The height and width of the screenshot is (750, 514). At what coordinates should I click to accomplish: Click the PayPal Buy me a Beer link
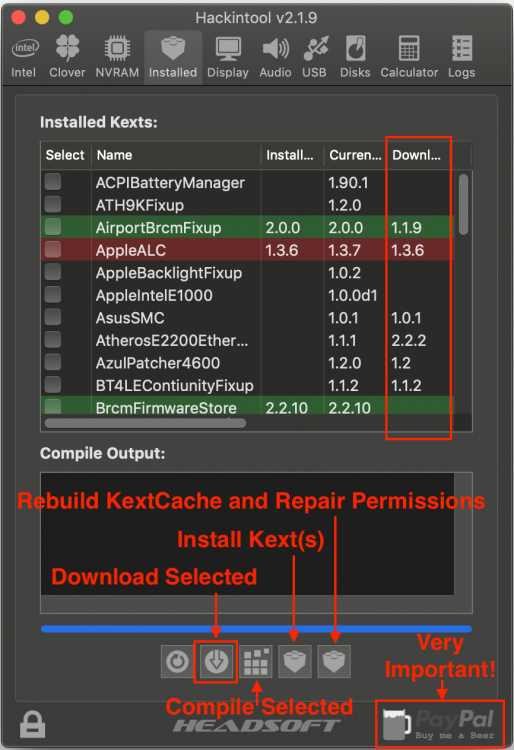click(x=439, y=723)
